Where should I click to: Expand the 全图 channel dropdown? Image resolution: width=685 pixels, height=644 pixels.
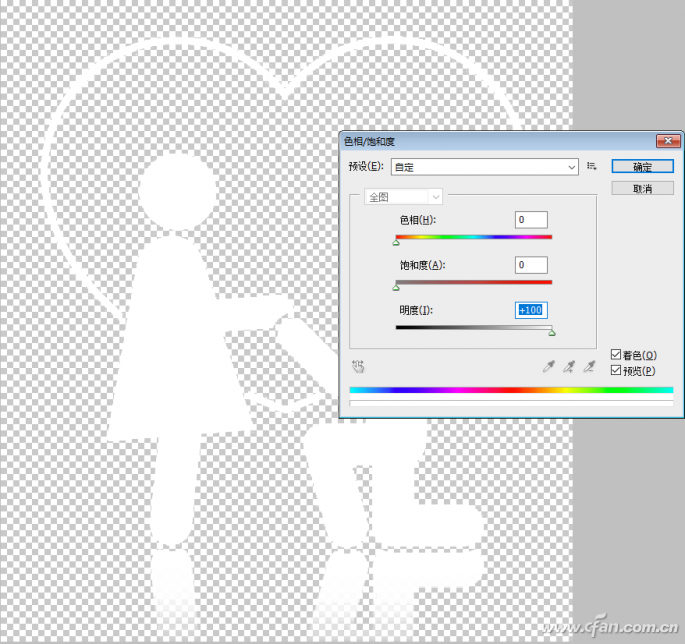(403, 197)
